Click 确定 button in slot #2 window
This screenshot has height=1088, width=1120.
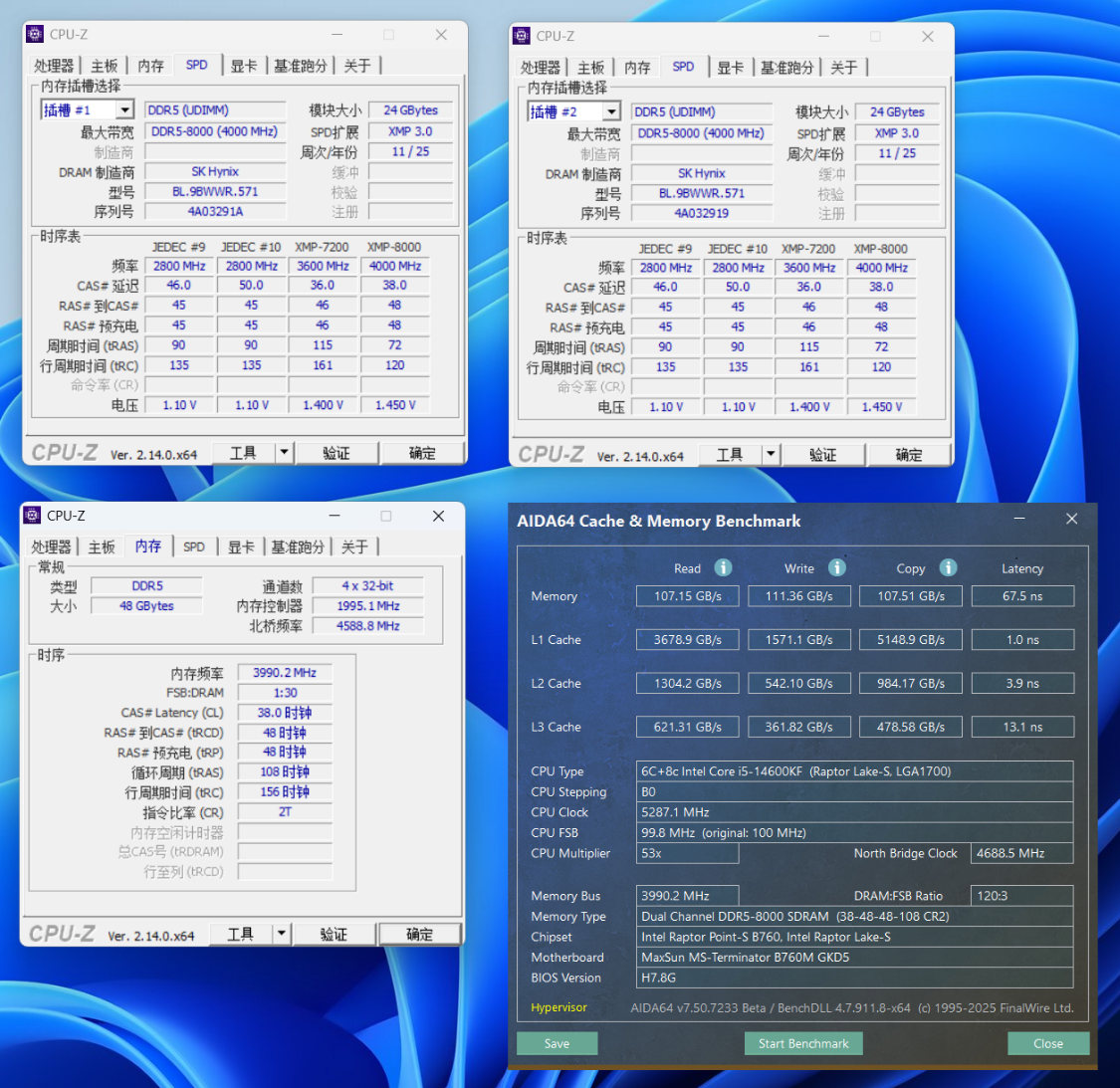[909, 454]
